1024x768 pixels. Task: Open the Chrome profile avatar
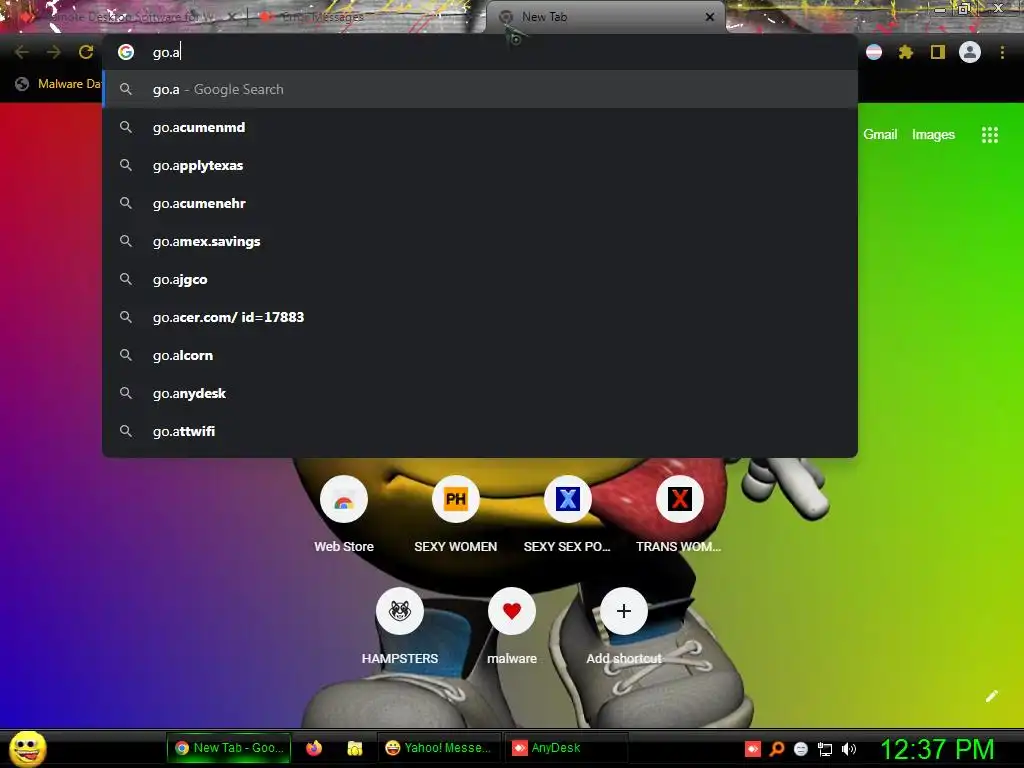[x=970, y=52]
